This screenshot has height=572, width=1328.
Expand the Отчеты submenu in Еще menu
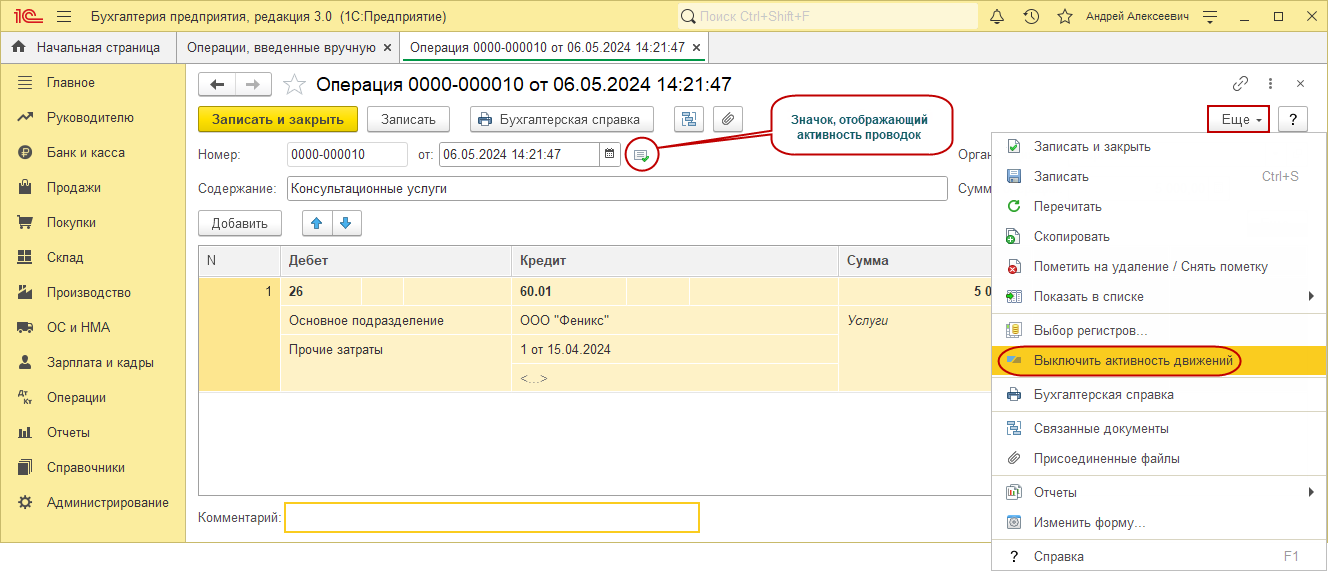click(1160, 492)
